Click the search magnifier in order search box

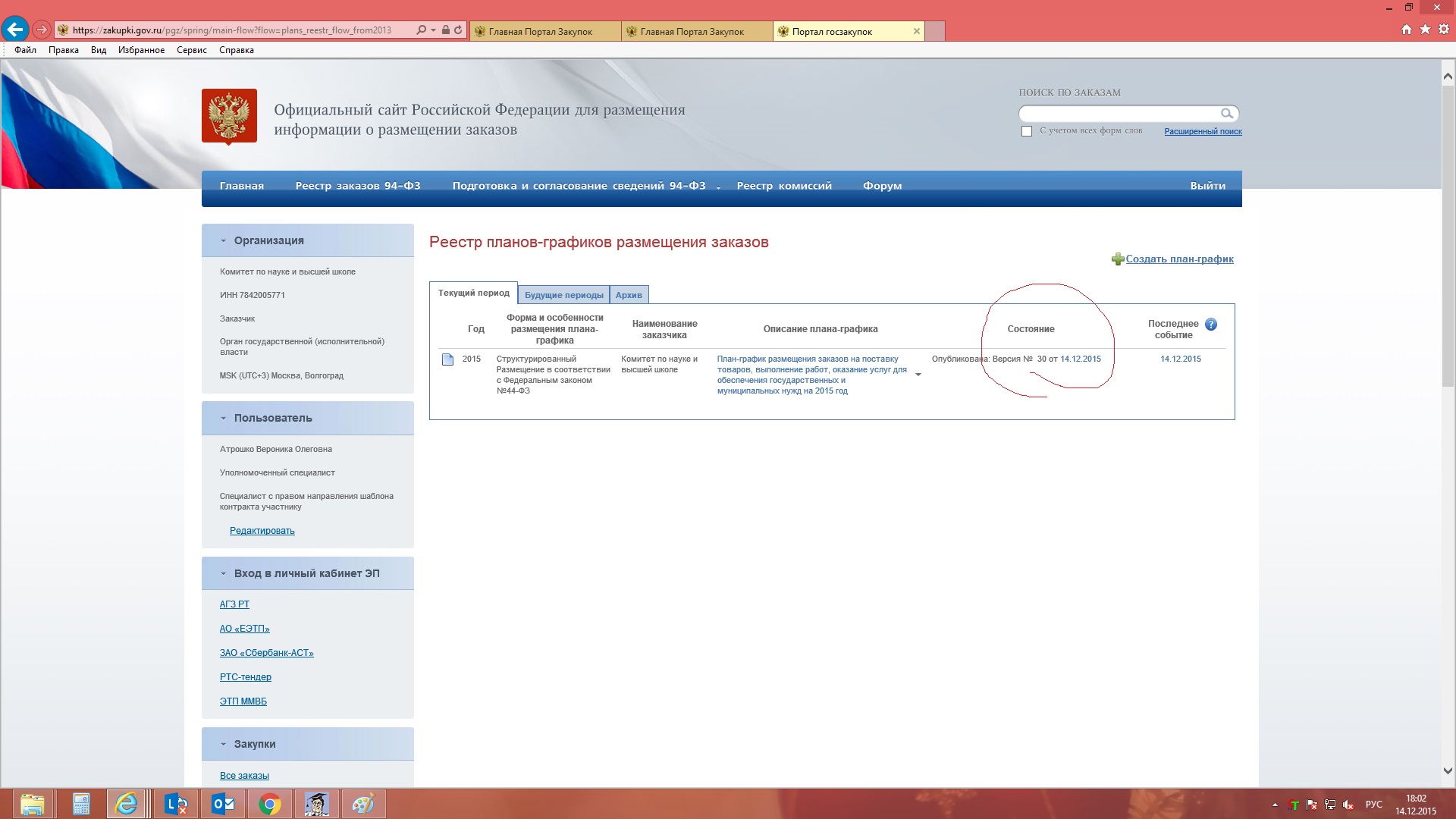coord(1226,114)
